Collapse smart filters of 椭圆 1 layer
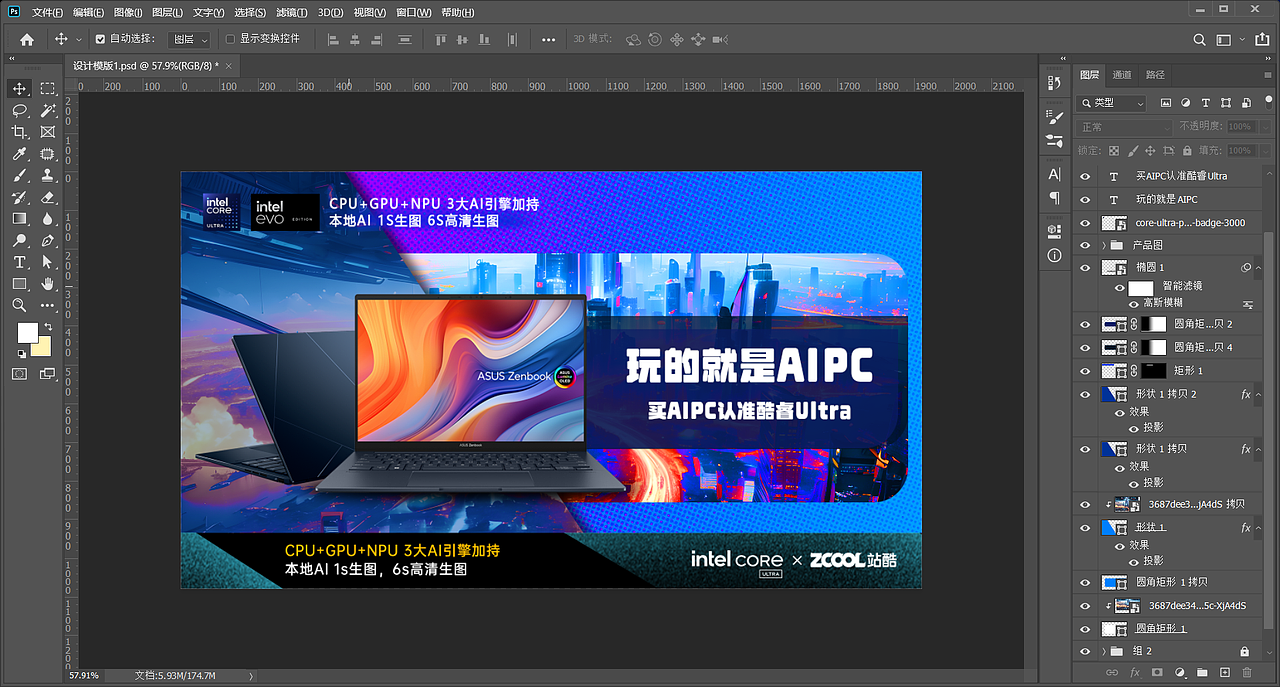Screen dimensions: 1280x687 pyautogui.click(x=1259, y=268)
